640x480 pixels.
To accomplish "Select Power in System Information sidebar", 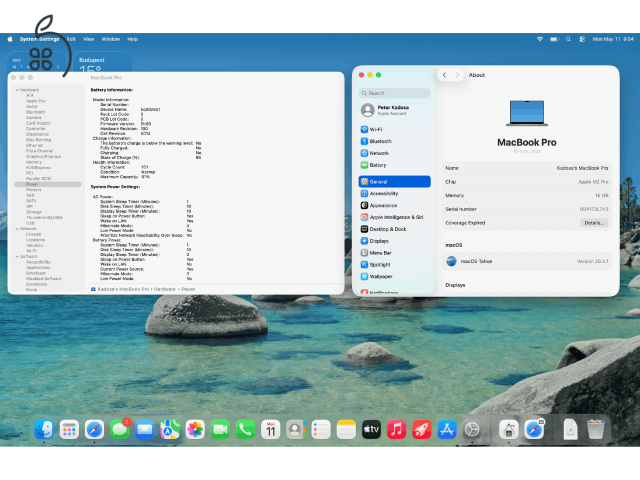I will 48,184.
